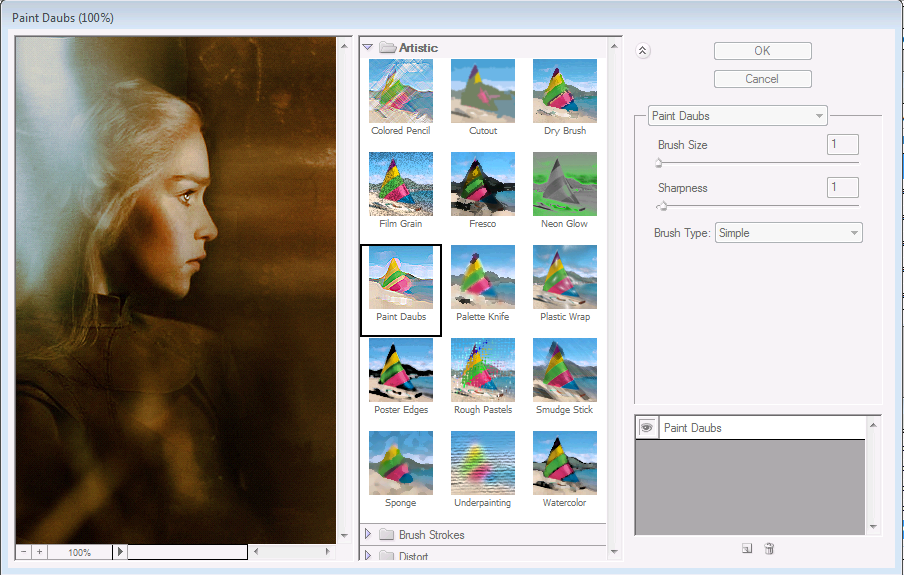Pick the Plastic Wrap filter

pyautogui.click(x=565, y=277)
